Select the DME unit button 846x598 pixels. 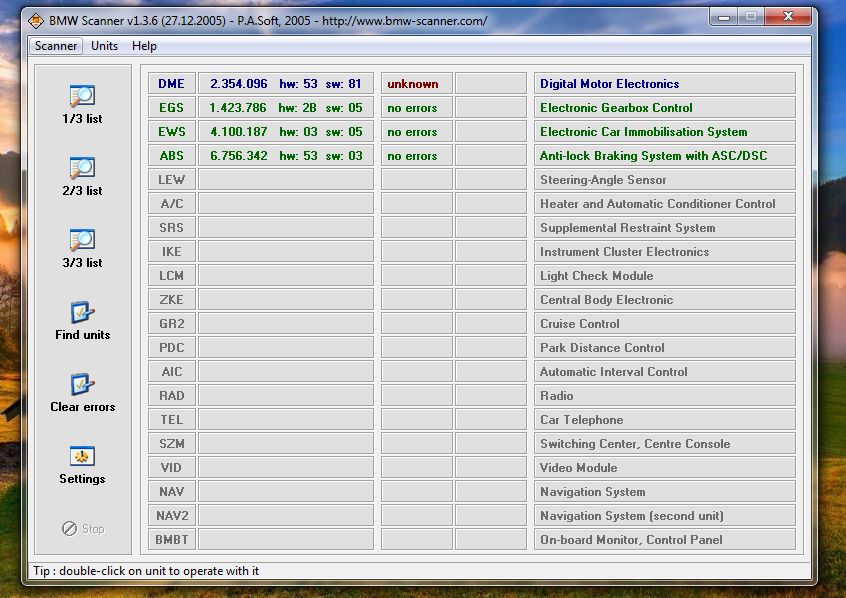[x=172, y=84]
